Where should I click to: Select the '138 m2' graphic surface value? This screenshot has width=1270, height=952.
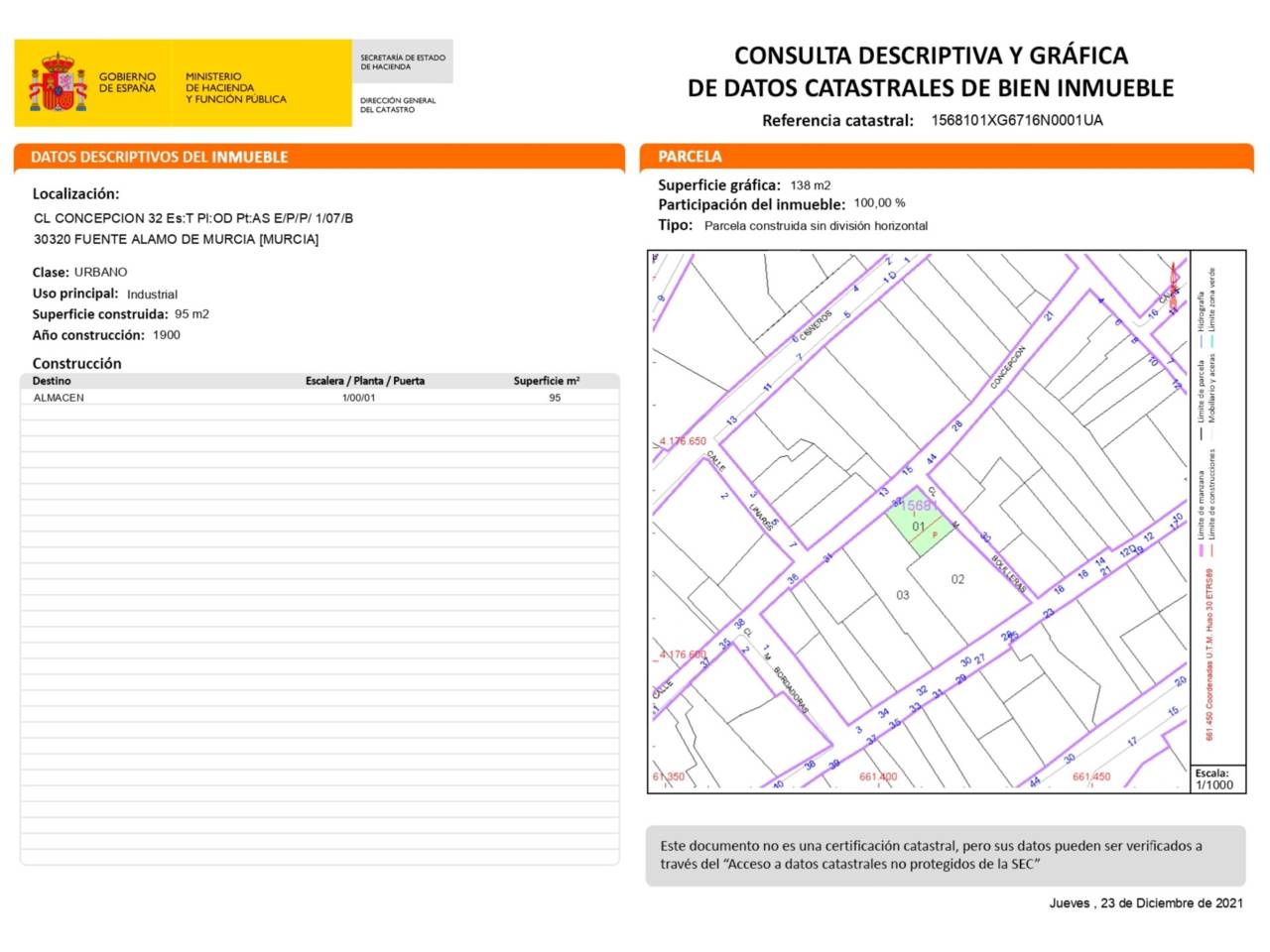[811, 185]
